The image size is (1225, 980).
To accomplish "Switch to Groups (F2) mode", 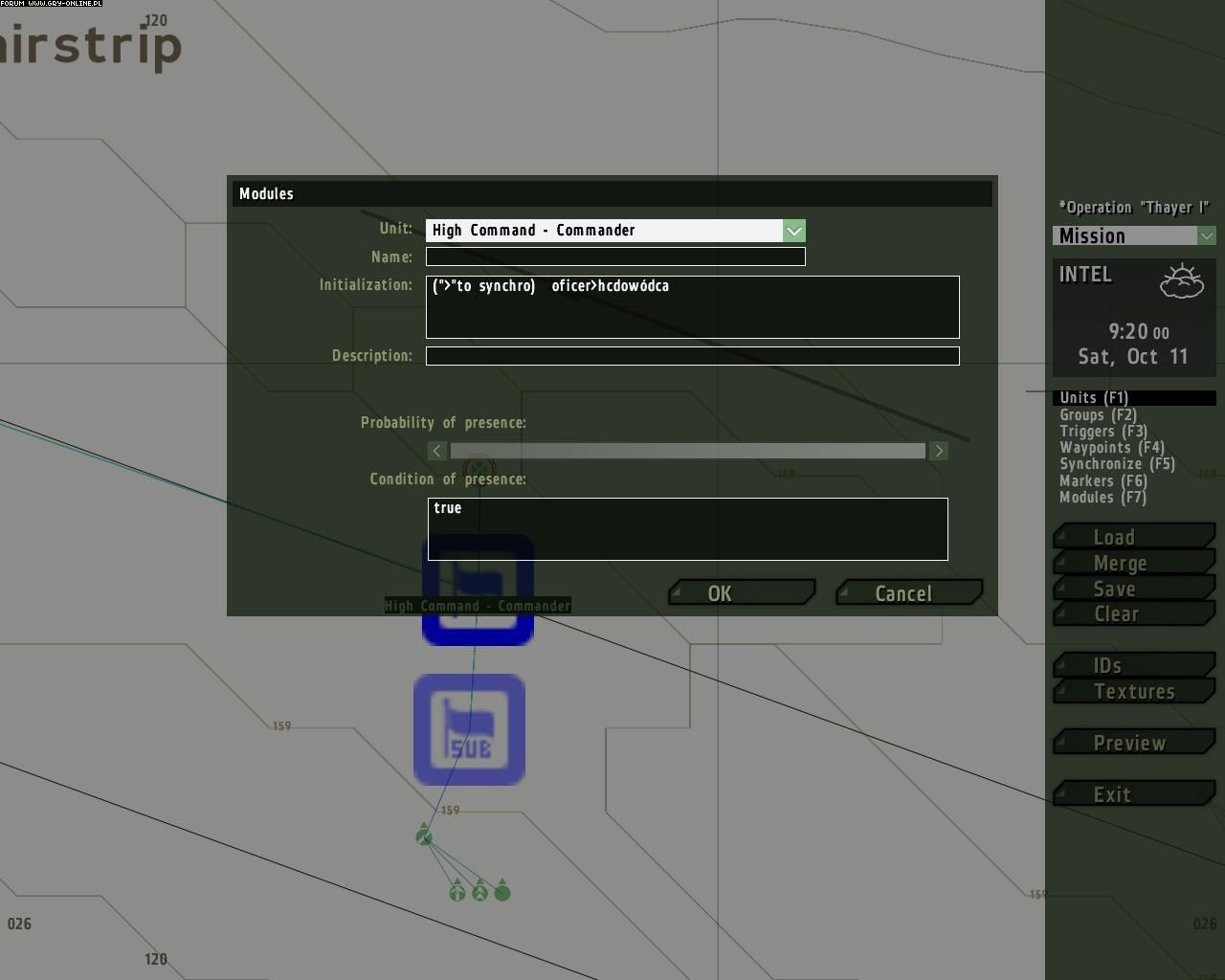I will coord(1098,414).
